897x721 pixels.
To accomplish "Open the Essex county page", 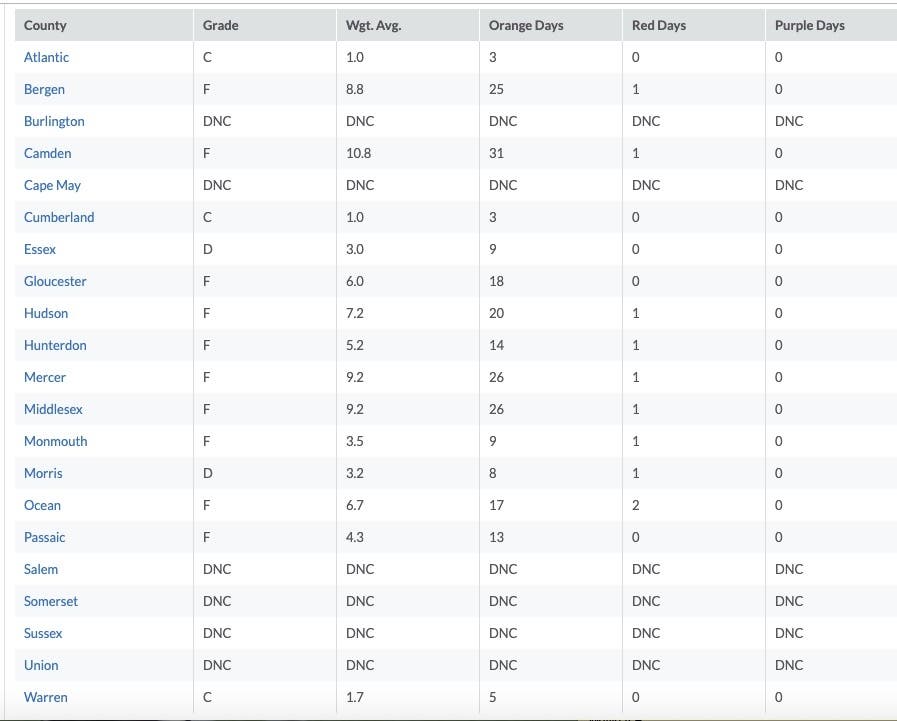I will 40,249.
